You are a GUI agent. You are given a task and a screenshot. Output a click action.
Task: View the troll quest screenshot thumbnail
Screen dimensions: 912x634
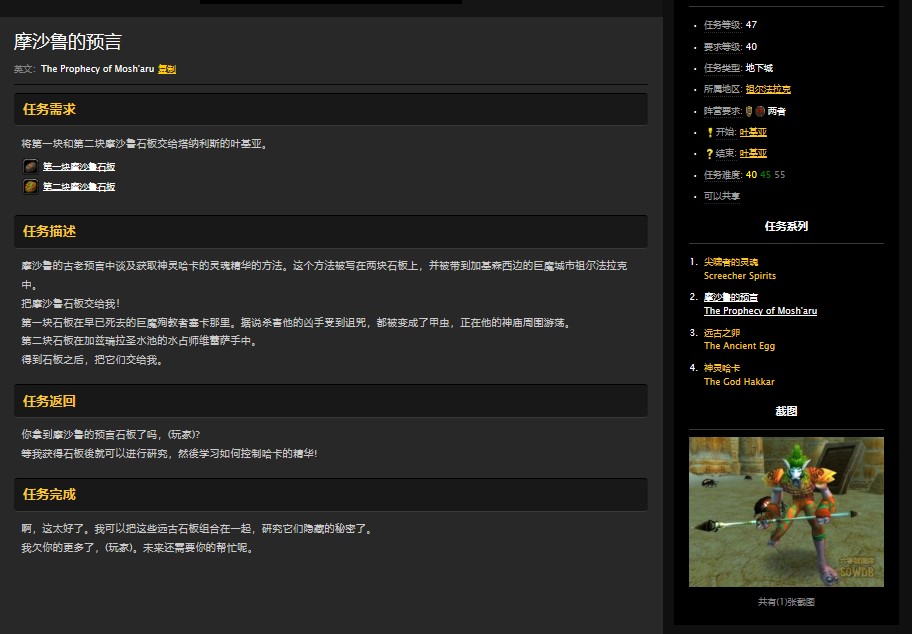tap(786, 511)
